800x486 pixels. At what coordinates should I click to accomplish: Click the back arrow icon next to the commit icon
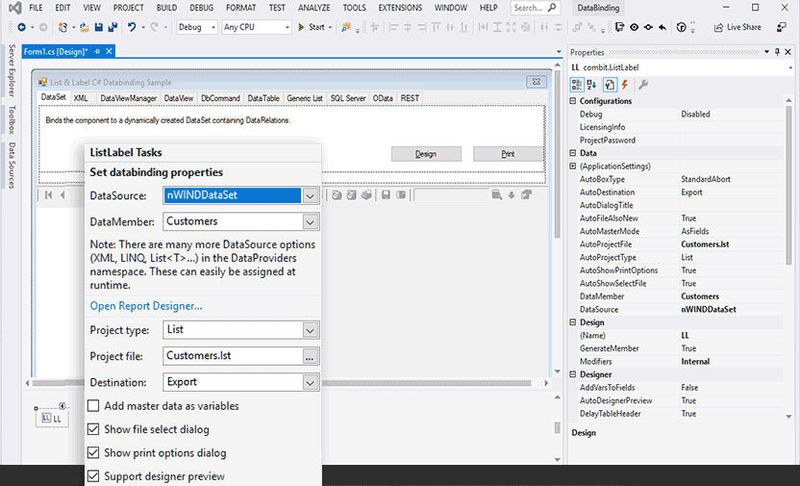point(662,27)
